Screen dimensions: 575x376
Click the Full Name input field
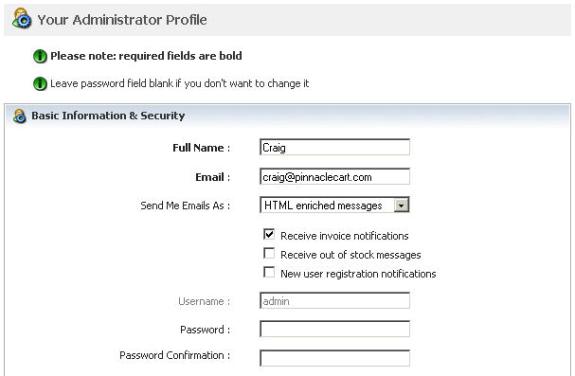click(x=334, y=147)
